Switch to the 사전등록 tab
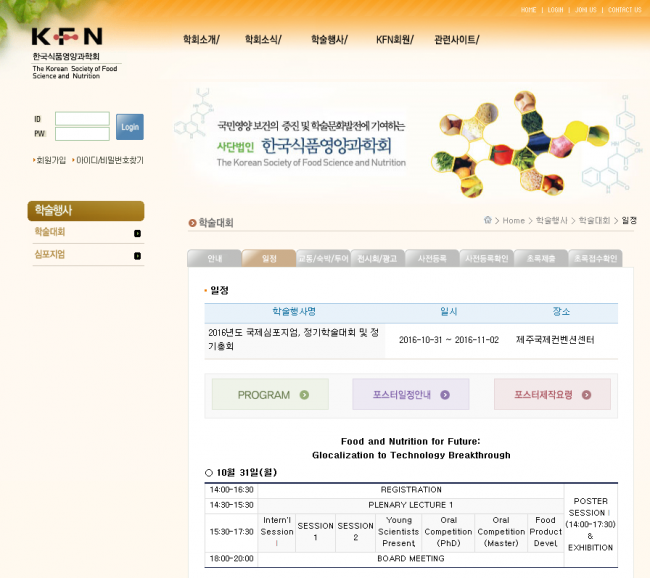The width and height of the screenshot is (650, 578). [x=432, y=258]
